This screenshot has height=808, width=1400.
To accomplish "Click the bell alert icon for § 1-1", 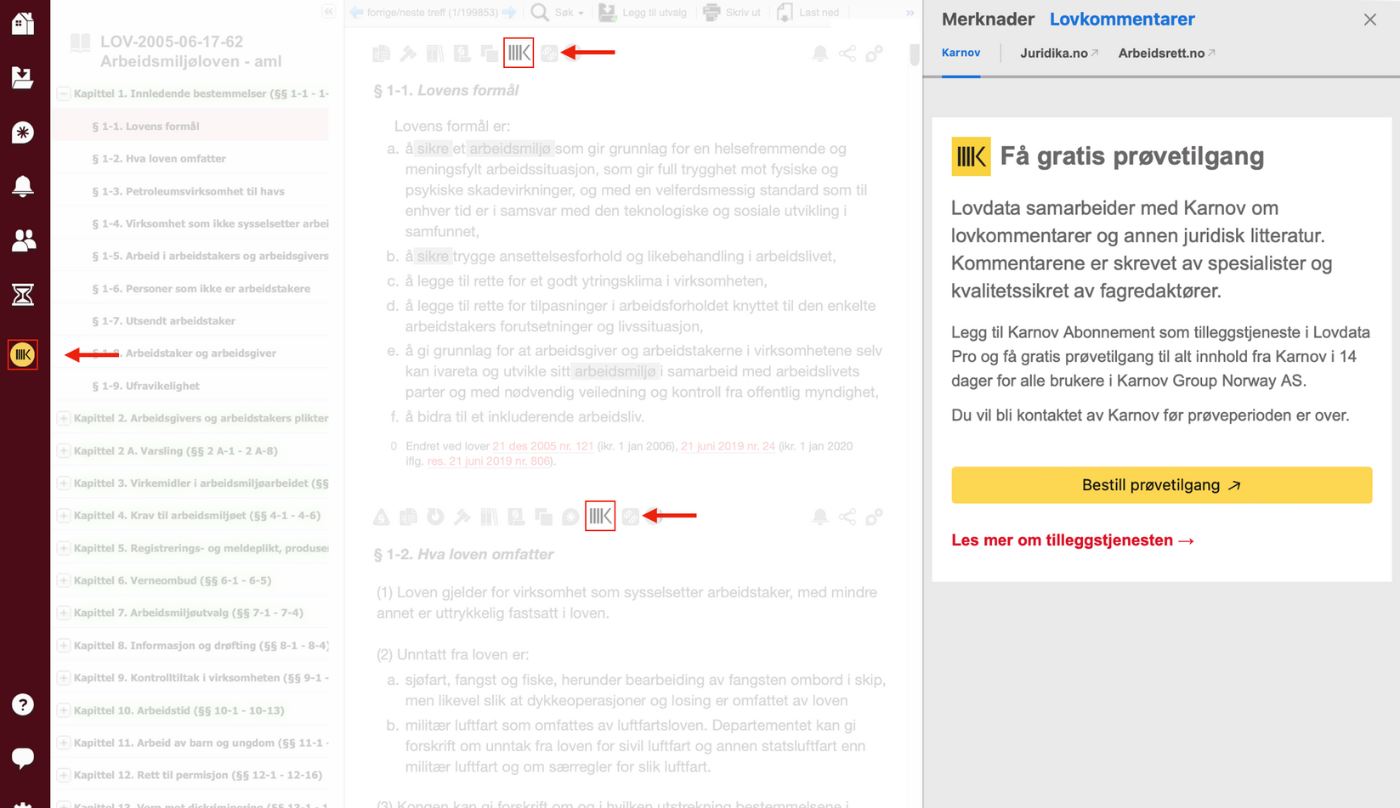I will point(820,54).
